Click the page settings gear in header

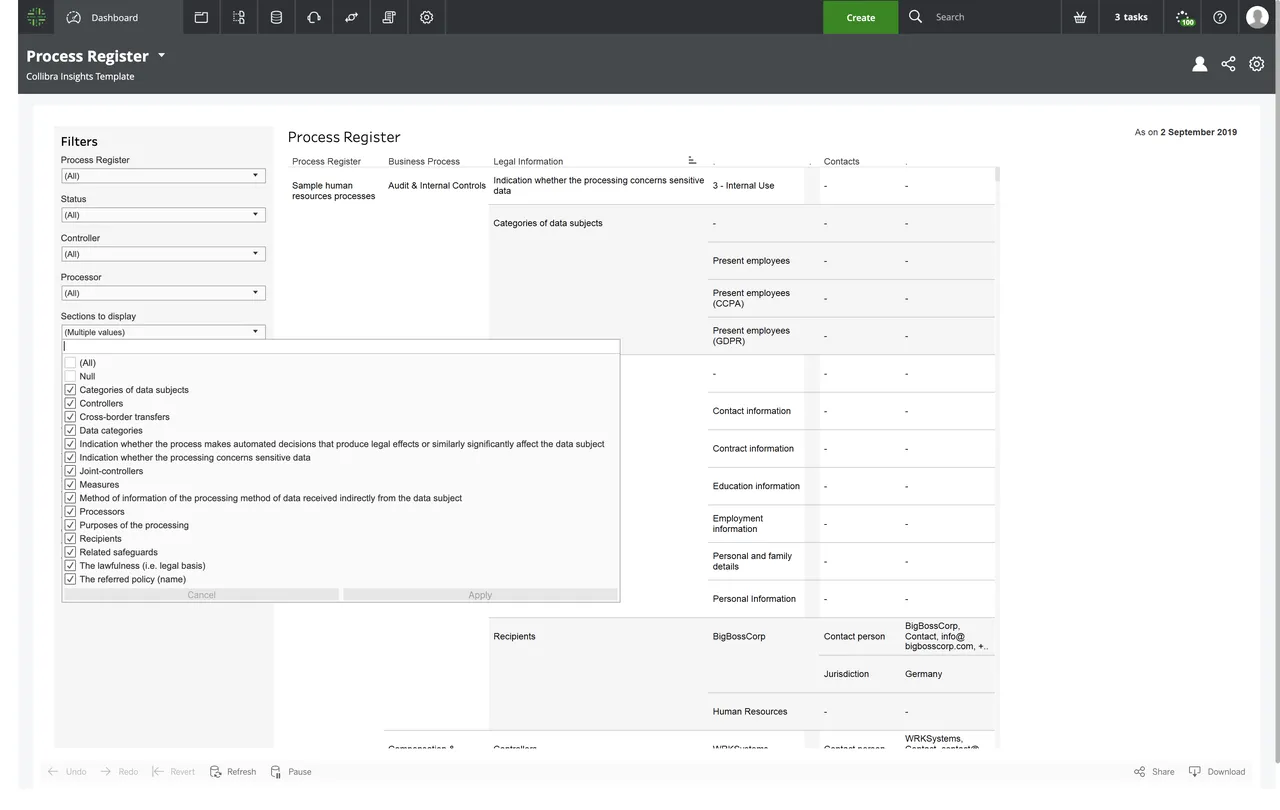pos(1257,64)
